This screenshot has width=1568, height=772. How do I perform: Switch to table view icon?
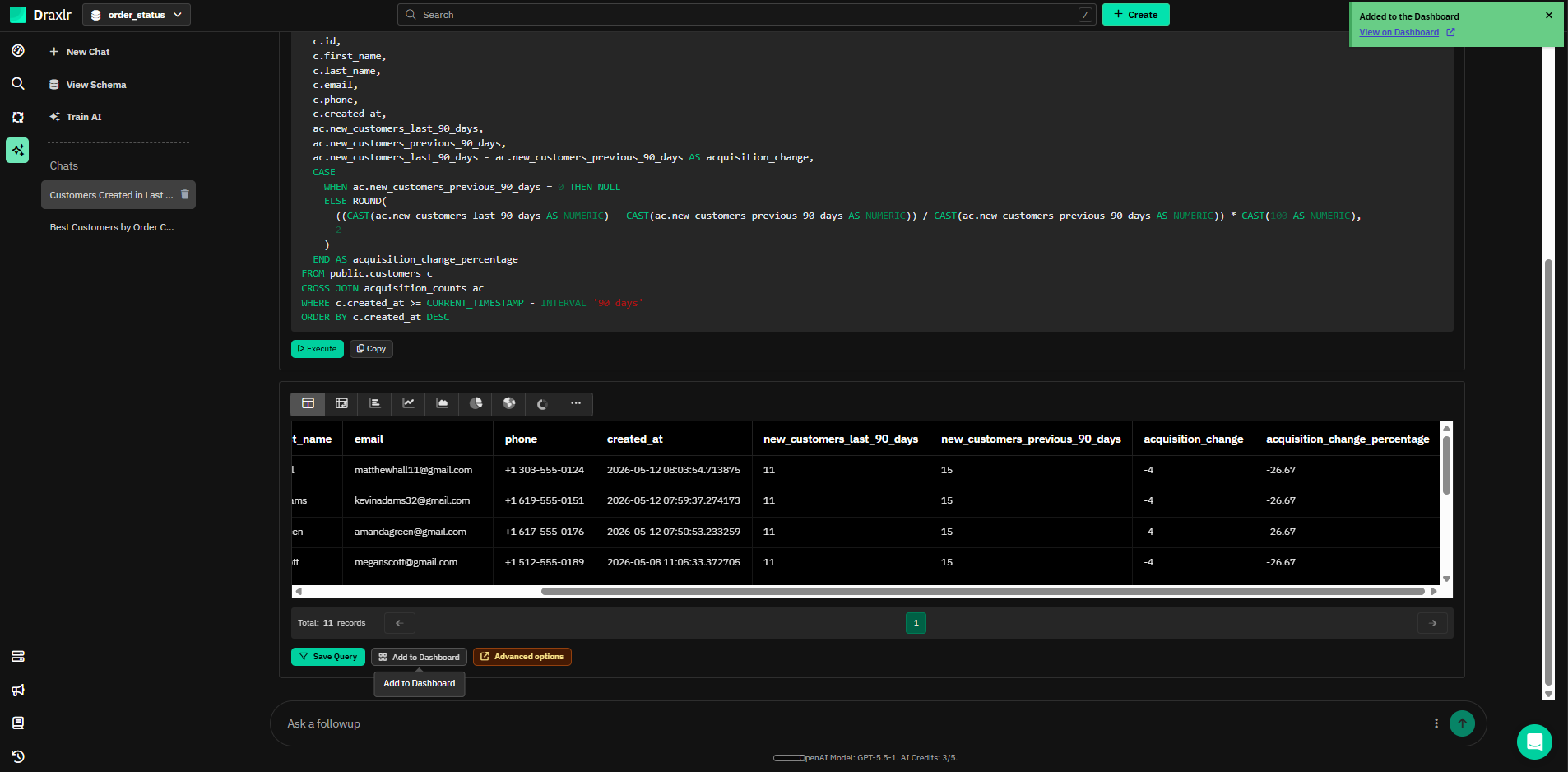(x=308, y=403)
